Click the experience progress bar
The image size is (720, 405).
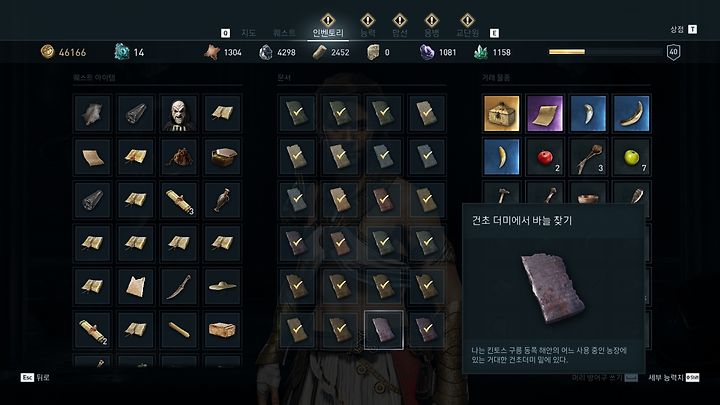[x=605, y=52]
